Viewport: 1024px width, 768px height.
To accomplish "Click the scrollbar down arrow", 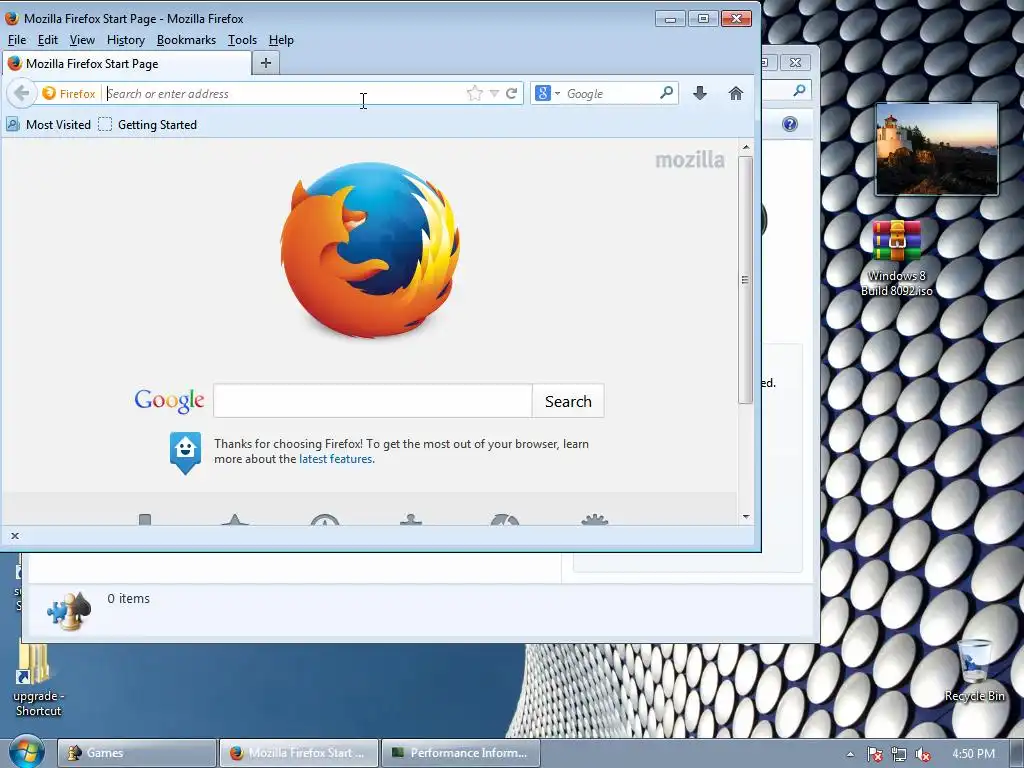I will 745,517.
